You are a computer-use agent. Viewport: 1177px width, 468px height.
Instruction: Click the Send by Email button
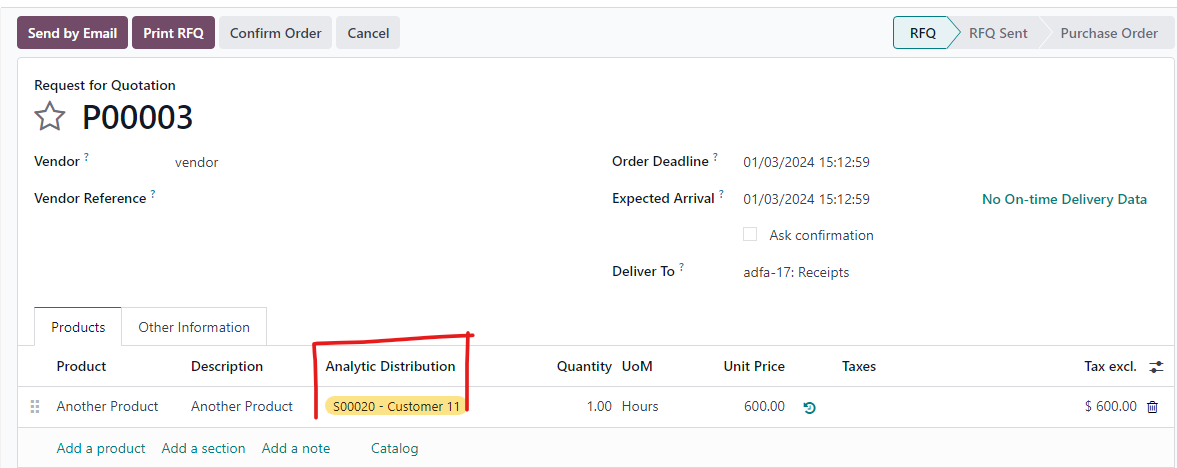pyautogui.click(x=73, y=33)
